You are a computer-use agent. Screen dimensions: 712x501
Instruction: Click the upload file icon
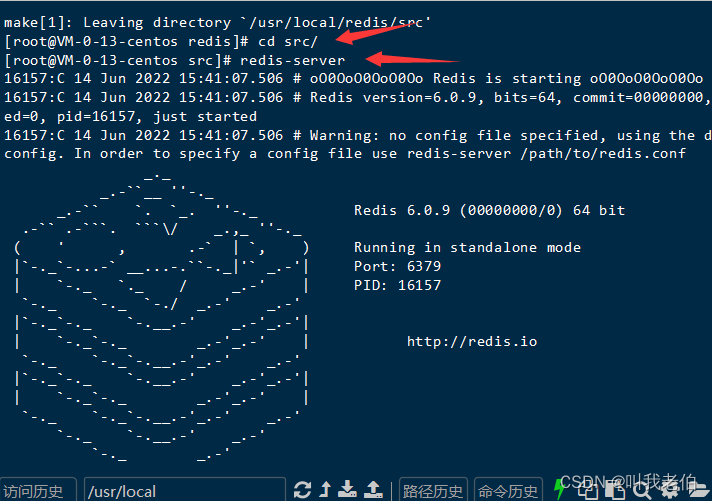click(x=373, y=490)
